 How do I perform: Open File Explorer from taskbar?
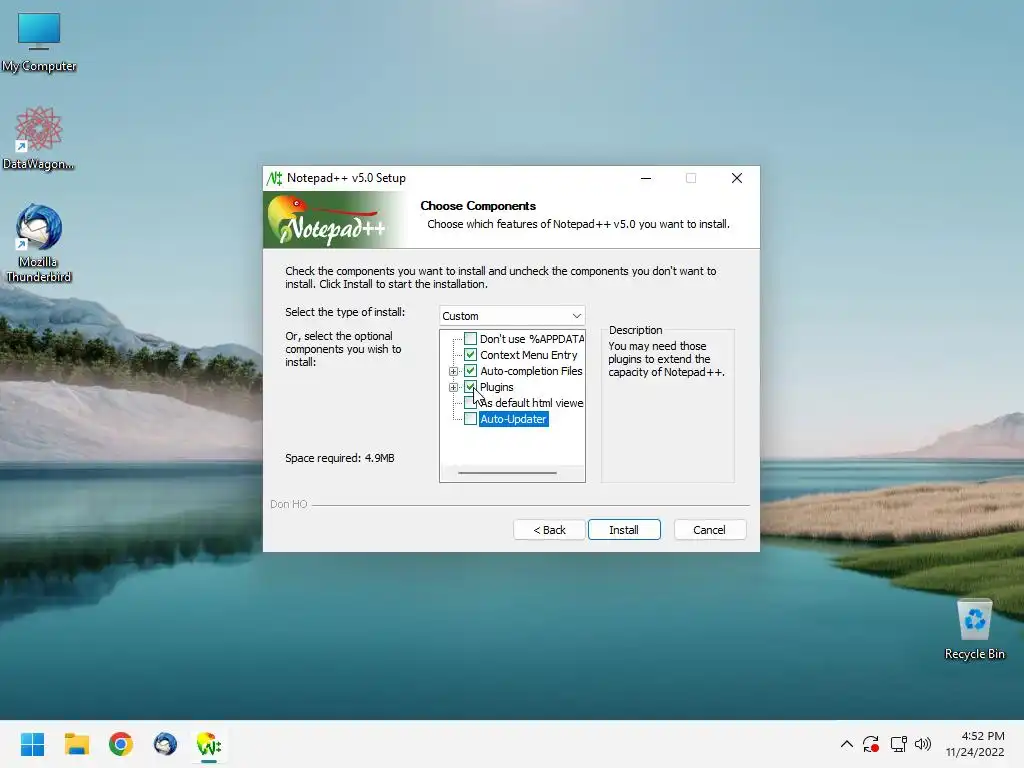tap(76, 744)
